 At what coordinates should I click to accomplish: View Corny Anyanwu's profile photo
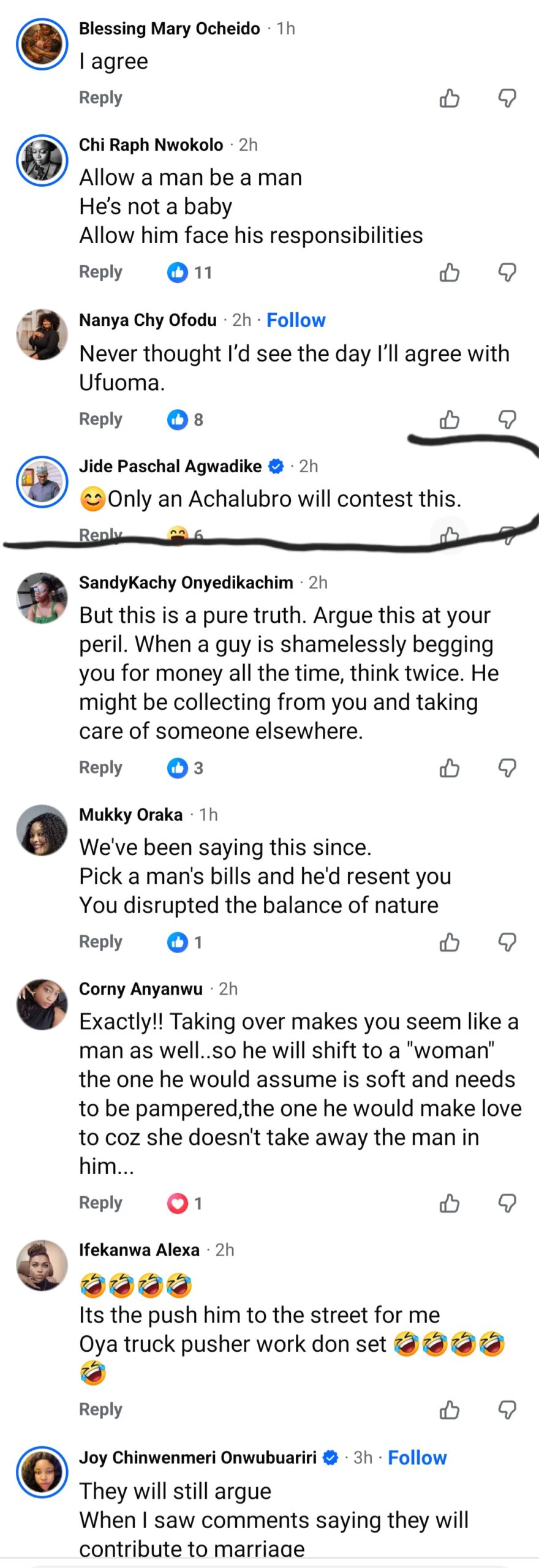pyautogui.click(x=42, y=1005)
